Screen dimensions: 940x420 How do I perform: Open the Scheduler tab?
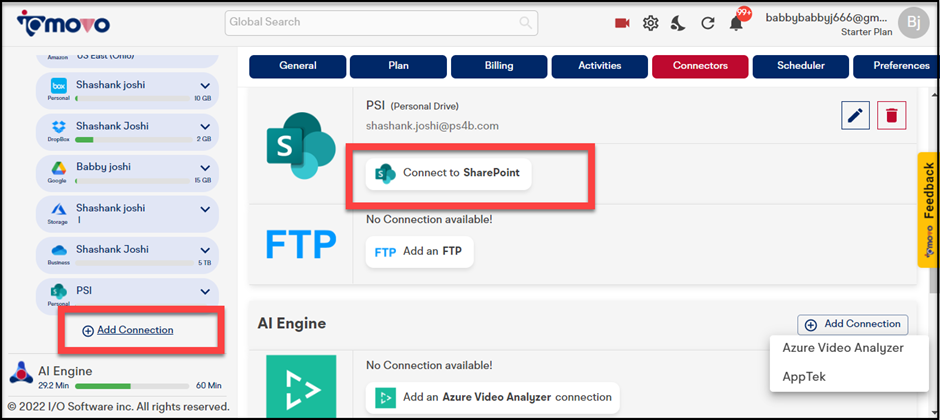(x=801, y=66)
